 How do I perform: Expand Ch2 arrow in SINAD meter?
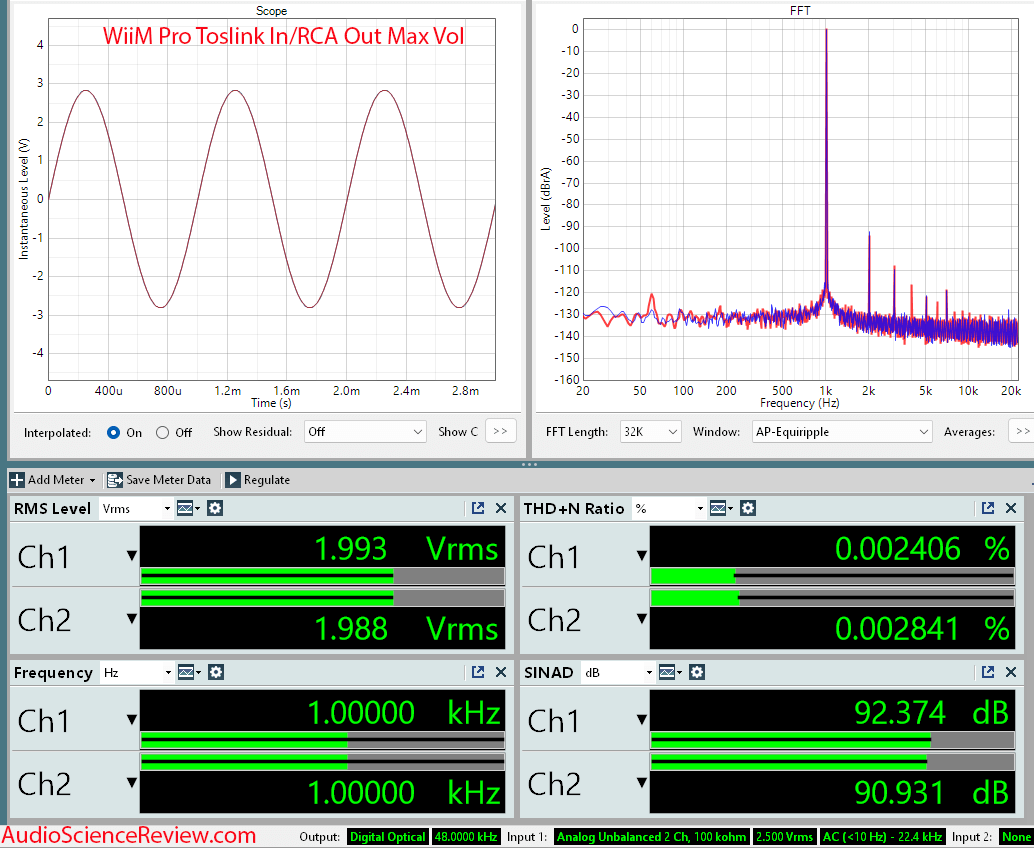[642, 783]
